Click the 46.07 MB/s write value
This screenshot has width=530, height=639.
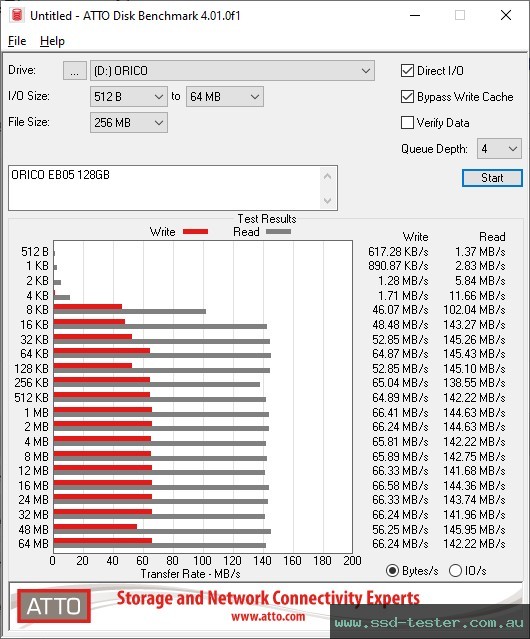tap(400, 310)
